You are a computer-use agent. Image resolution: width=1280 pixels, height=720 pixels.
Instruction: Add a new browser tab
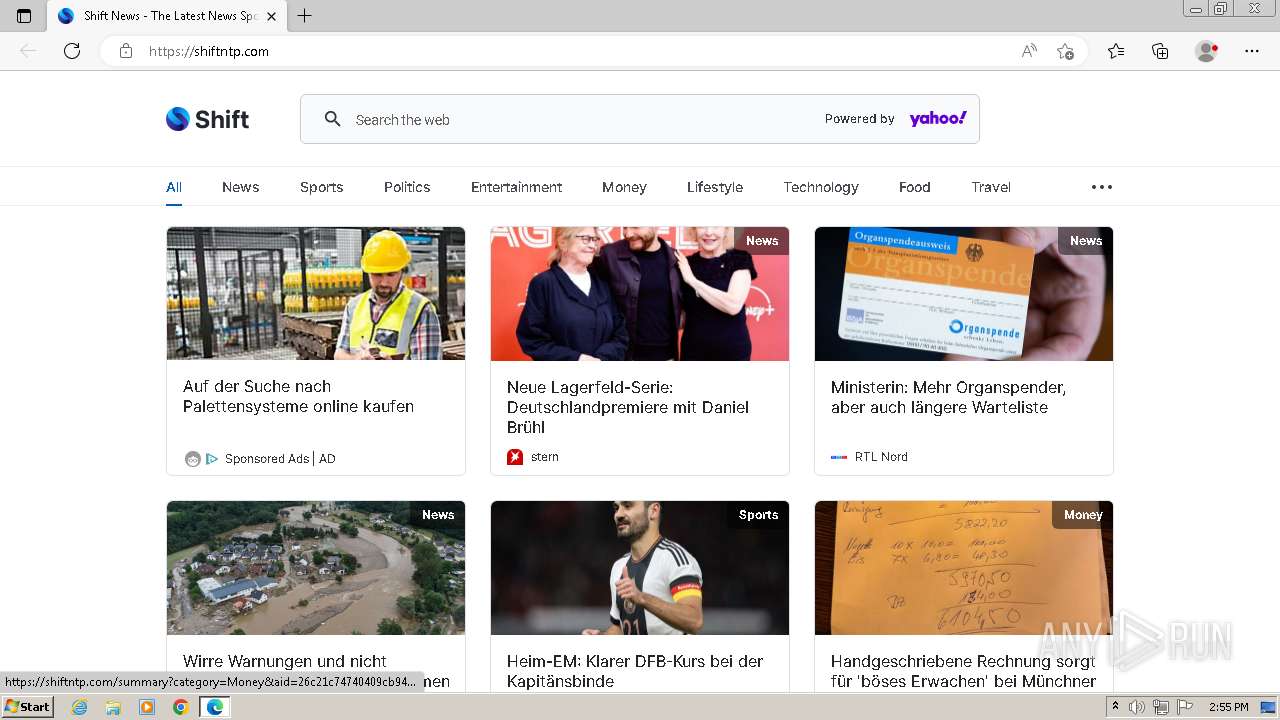305,16
